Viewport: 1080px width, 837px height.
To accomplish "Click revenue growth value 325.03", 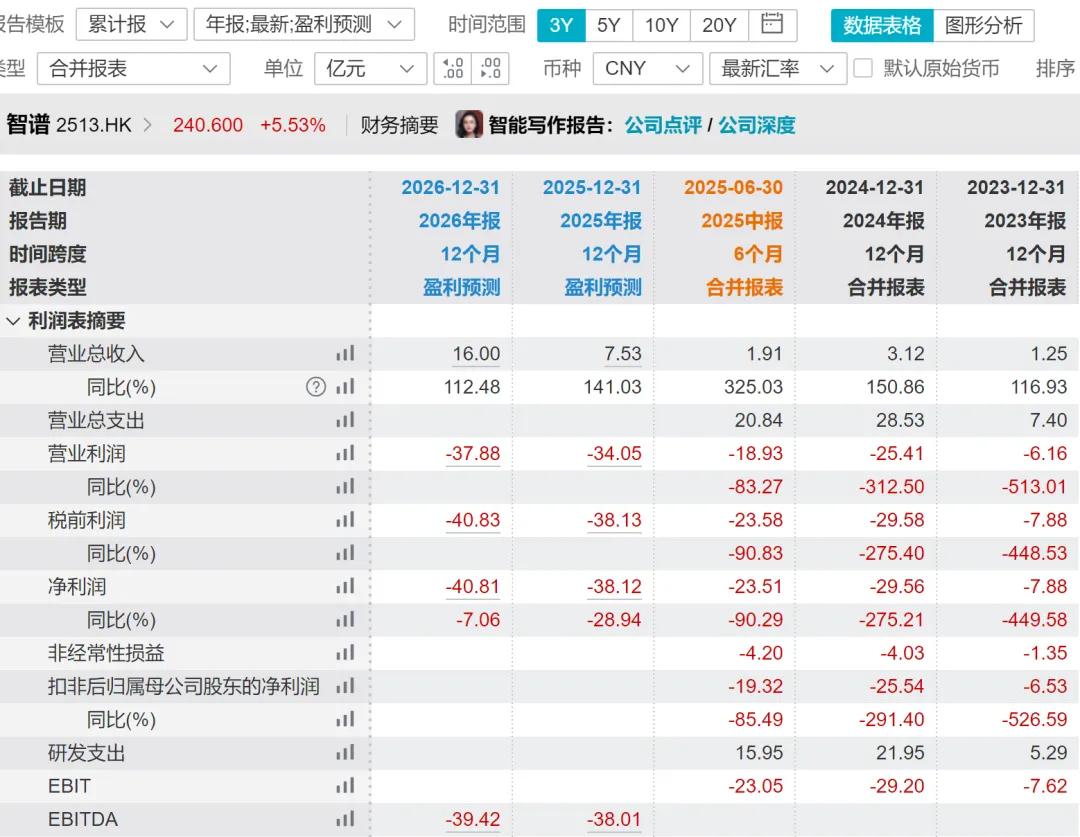I will pyautogui.click(x=754, y=386).
